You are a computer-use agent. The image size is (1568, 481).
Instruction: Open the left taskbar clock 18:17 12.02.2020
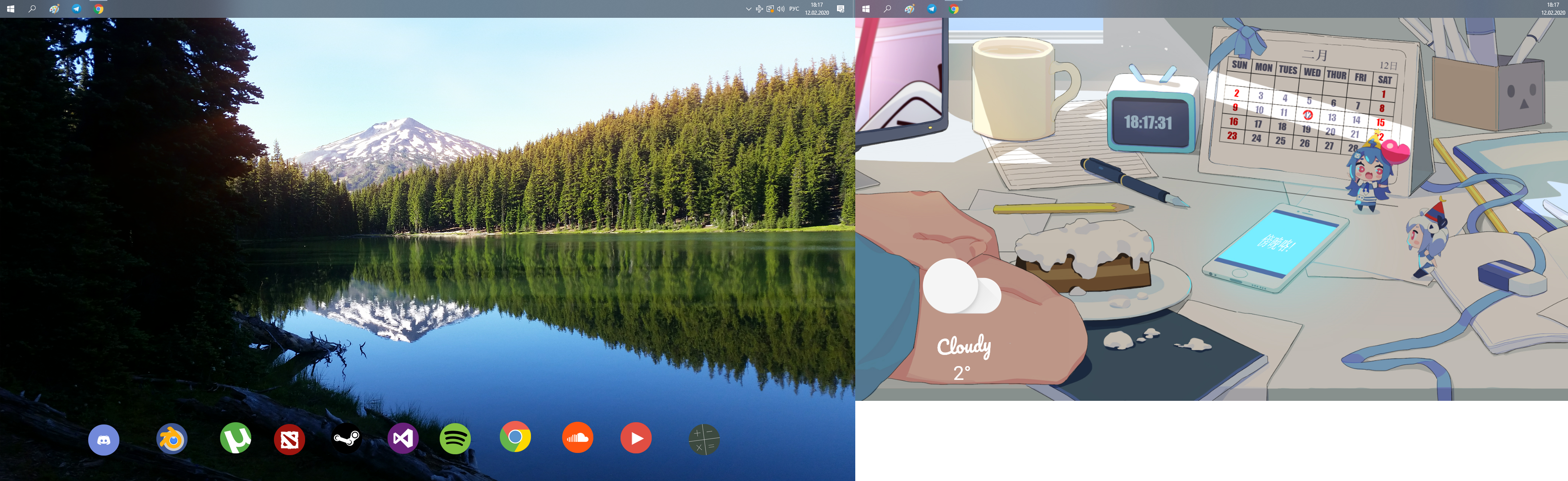817,8
